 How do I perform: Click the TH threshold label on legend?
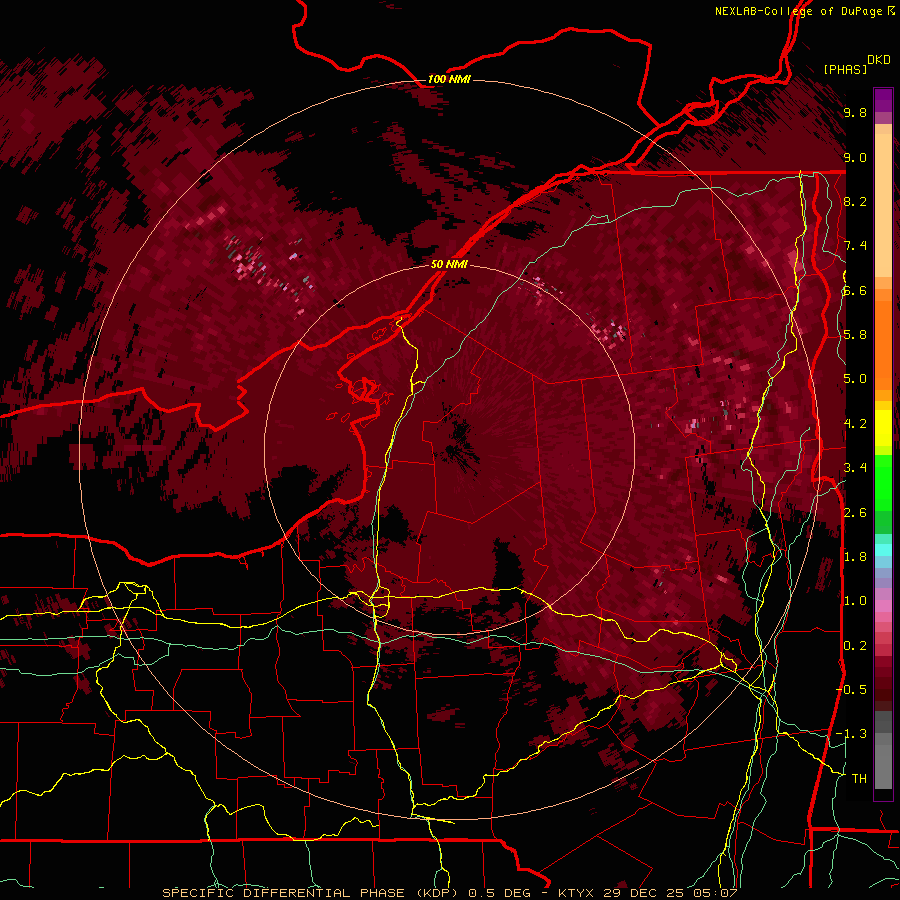[x=859, y=779]
